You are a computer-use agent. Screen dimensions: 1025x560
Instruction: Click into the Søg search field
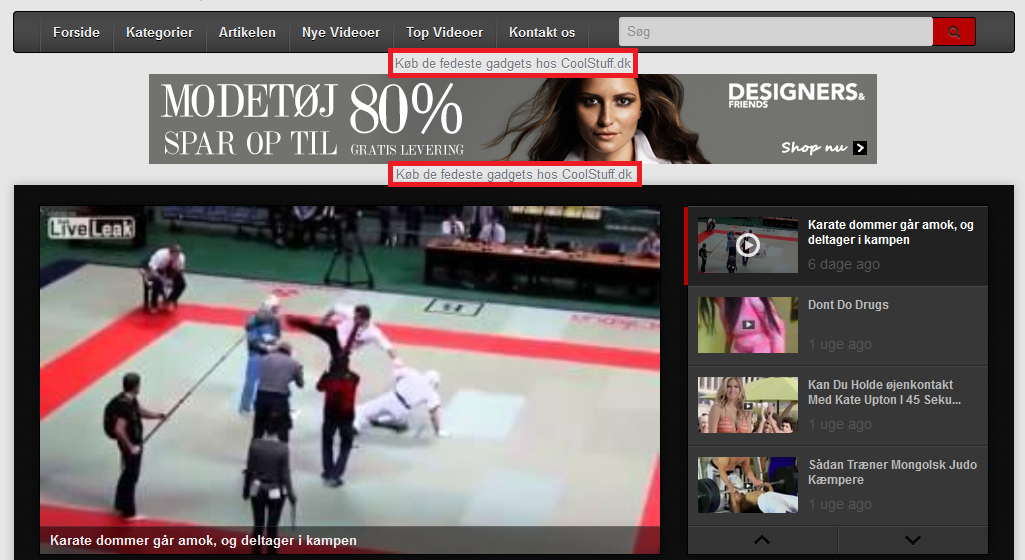(x=775, y=32)
